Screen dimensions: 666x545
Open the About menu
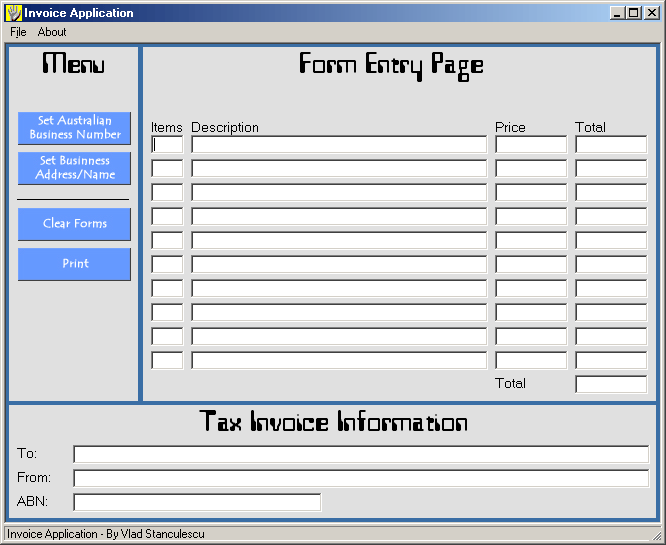point(52,32)
